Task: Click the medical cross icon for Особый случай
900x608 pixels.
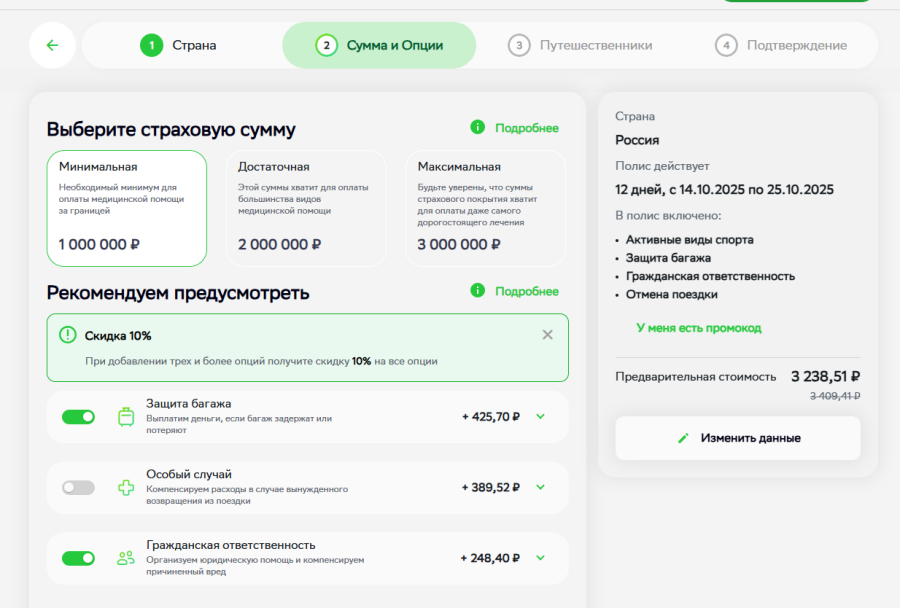Action: tap(126, 488)
